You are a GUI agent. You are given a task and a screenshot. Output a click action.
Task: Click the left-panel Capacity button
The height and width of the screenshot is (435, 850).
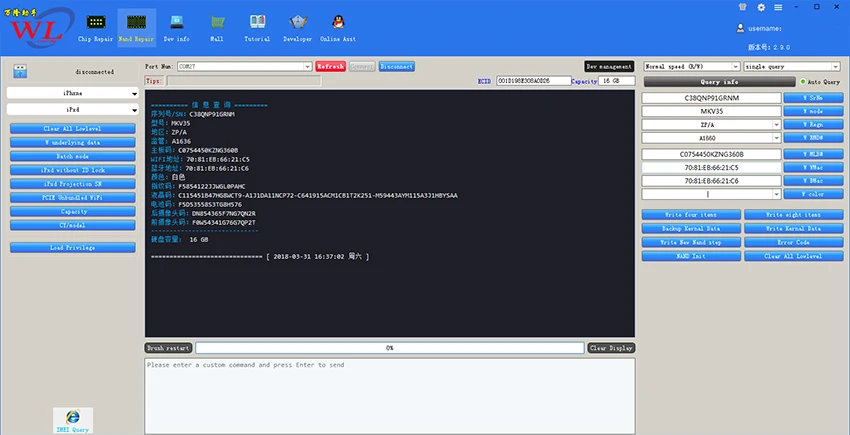pos(73,212)
